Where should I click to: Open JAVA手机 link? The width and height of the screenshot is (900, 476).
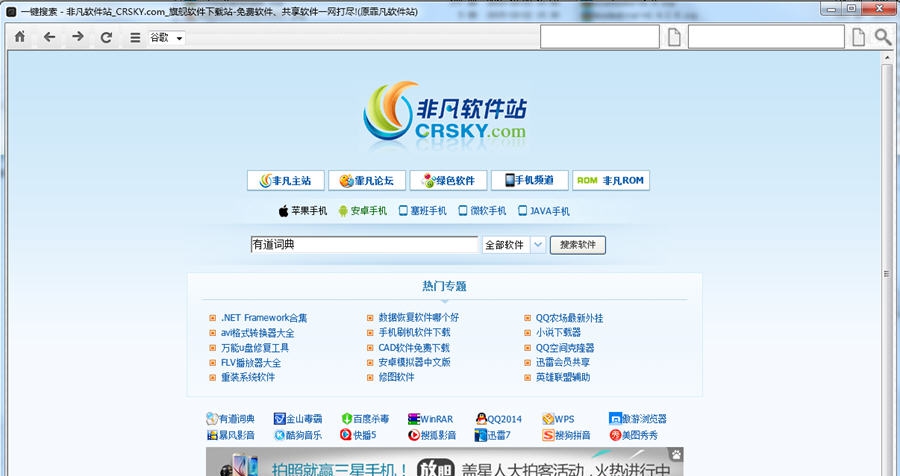(x=544, y=211)
